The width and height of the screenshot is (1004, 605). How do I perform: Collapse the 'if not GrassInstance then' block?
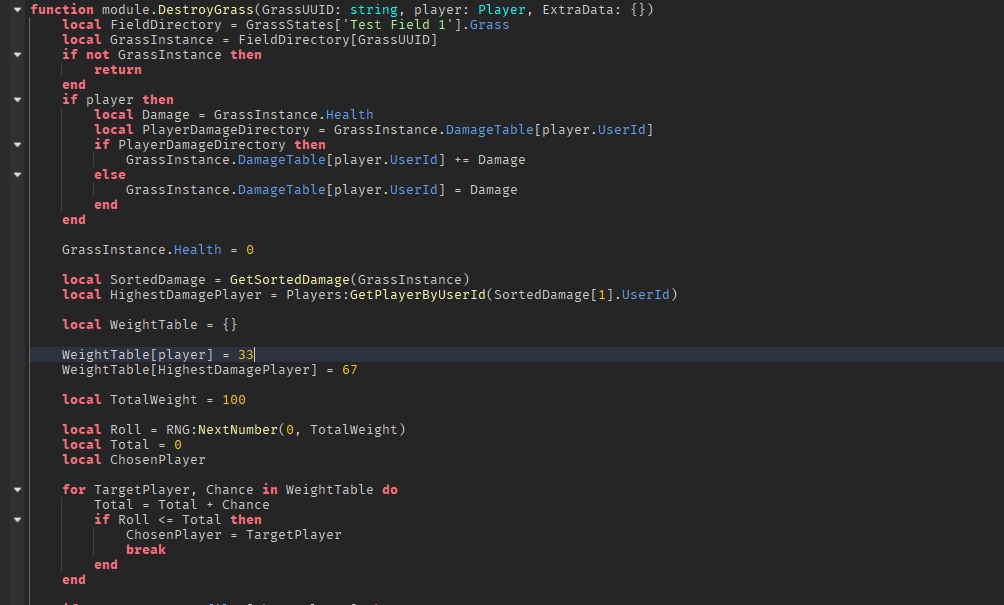point(17,54)
